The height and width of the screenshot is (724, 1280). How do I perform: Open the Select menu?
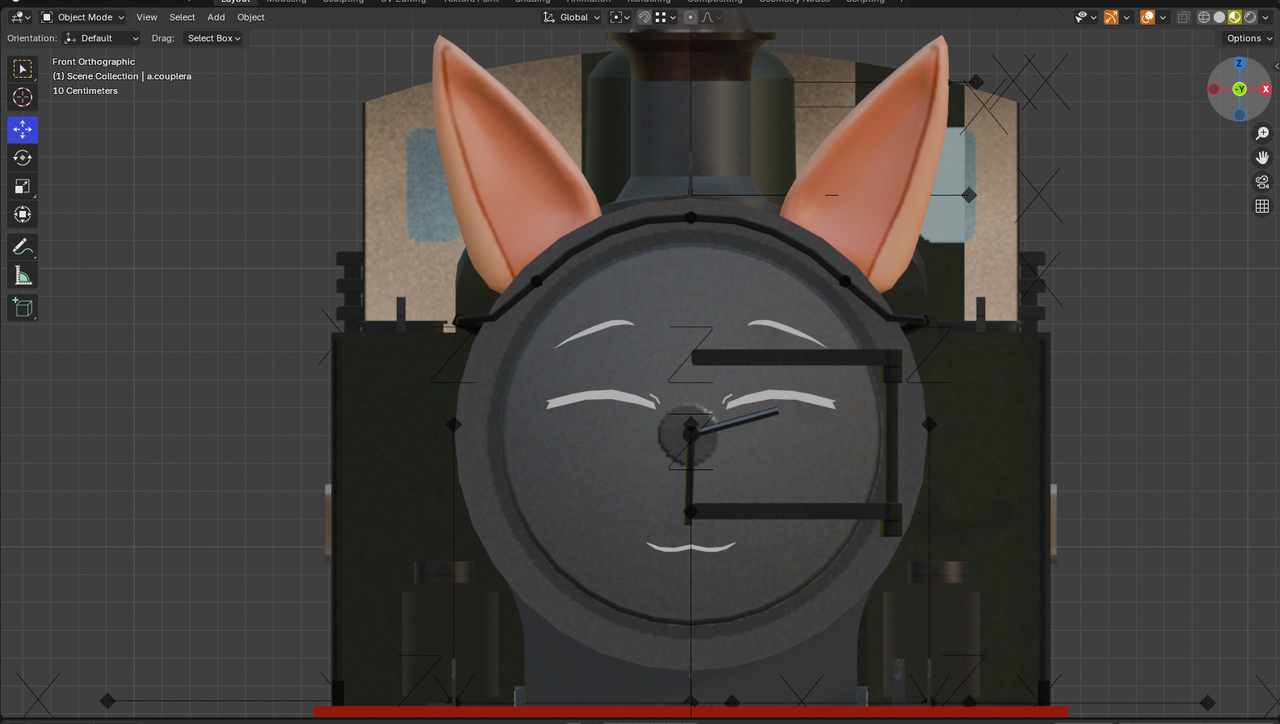(182, 17)
